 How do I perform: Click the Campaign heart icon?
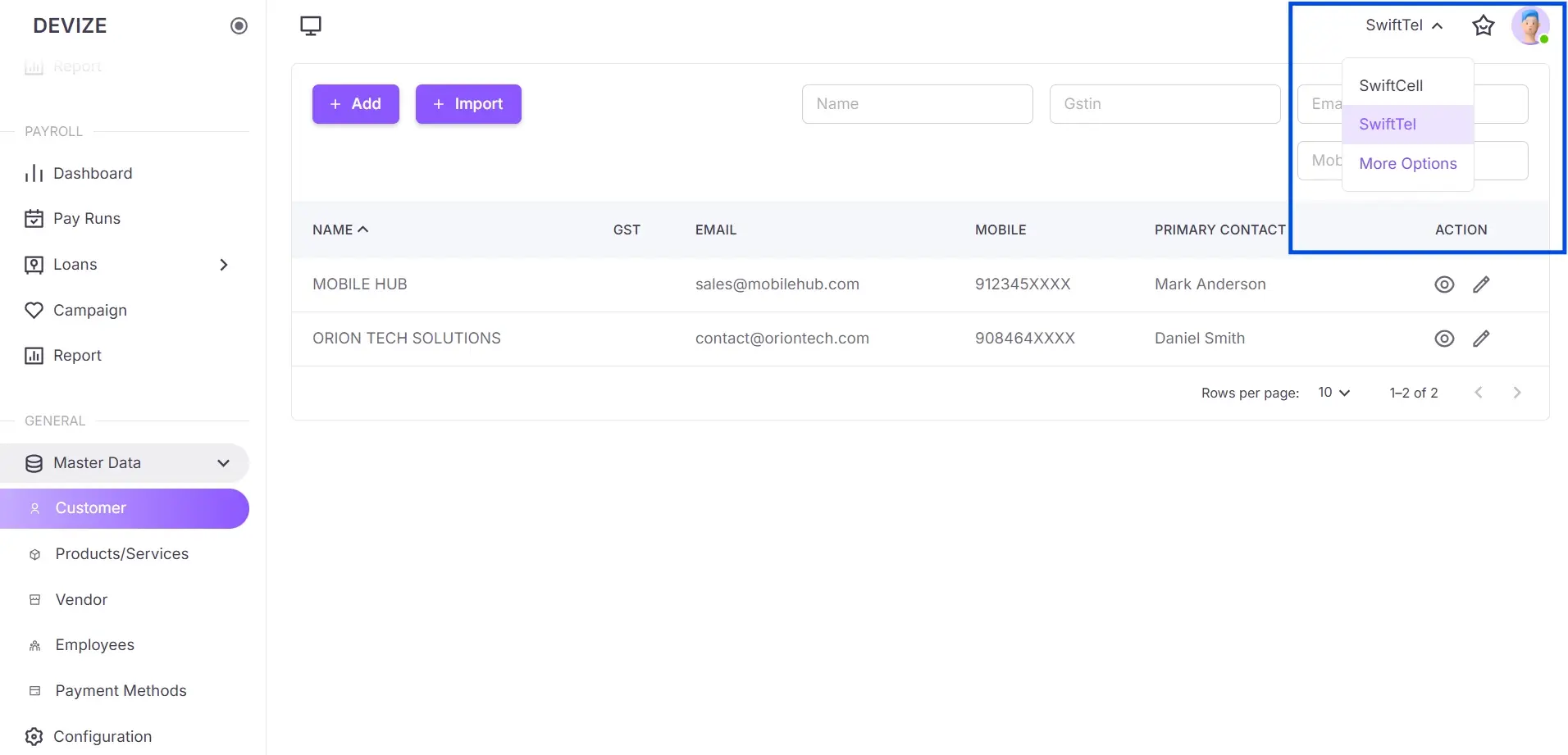(34, 311)
